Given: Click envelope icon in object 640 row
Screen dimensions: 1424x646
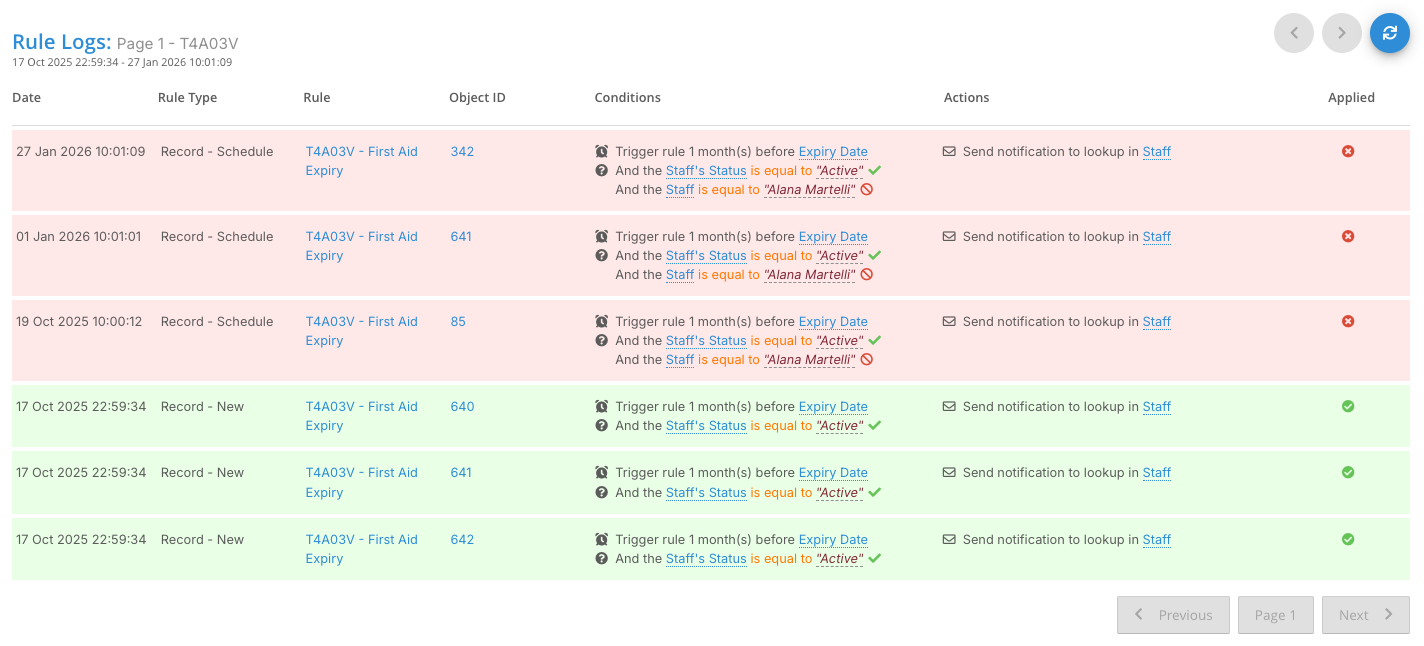Looking at the screenshot, I should pyautogui.click(x=949, y=407).
